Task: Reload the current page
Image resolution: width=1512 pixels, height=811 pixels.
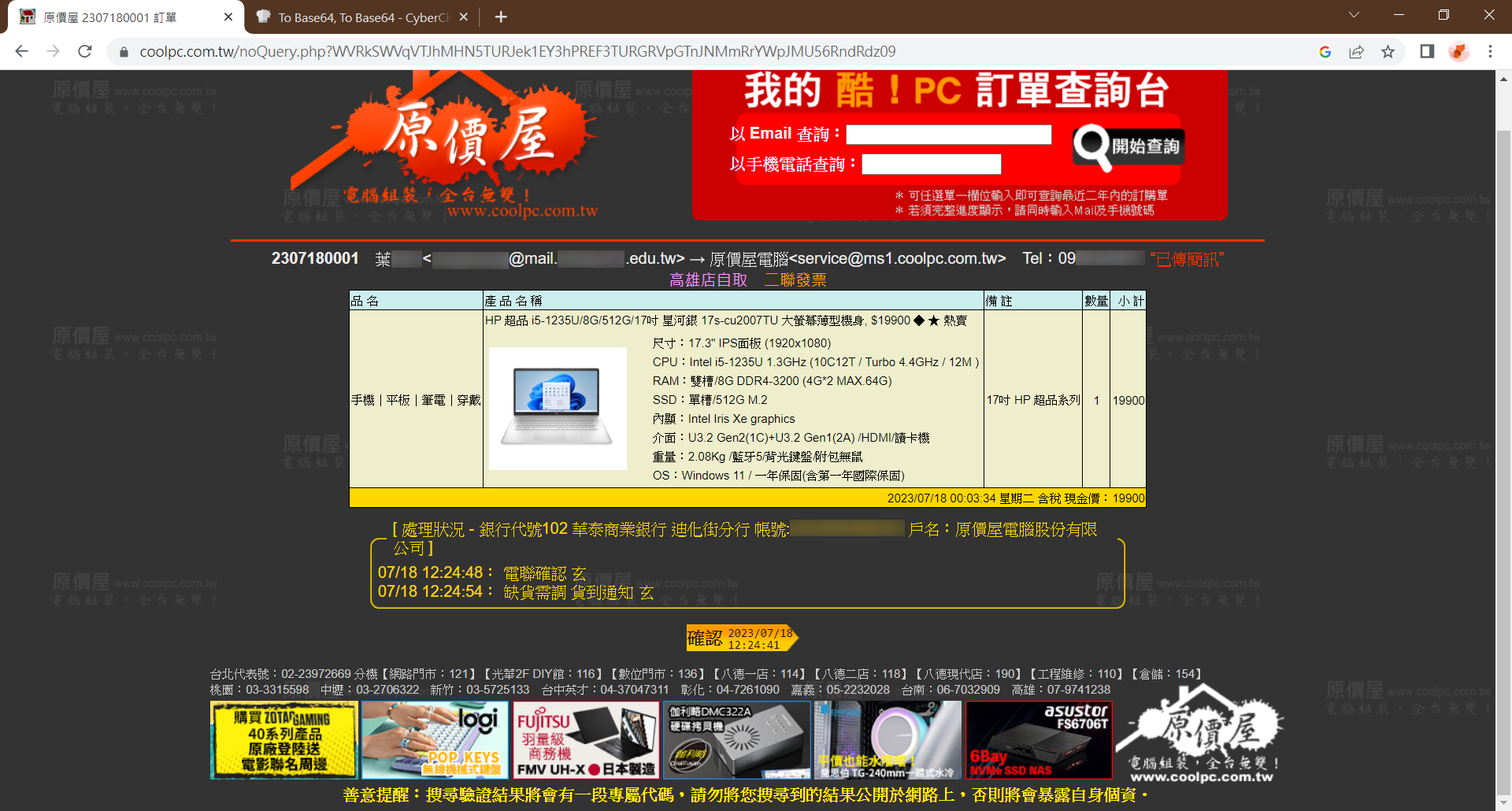Action: (85, 51)
